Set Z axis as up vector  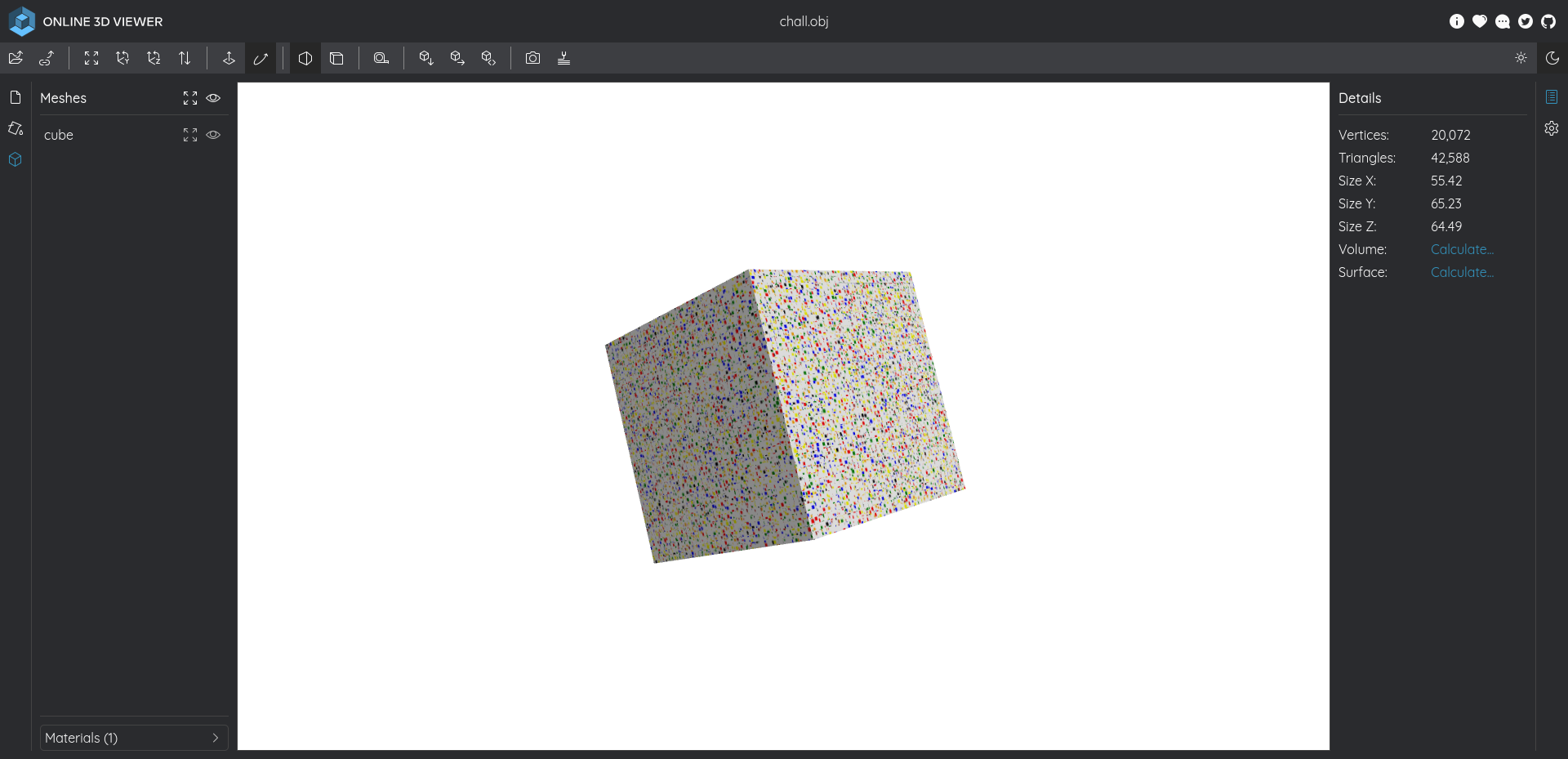[x=154, y=58]
